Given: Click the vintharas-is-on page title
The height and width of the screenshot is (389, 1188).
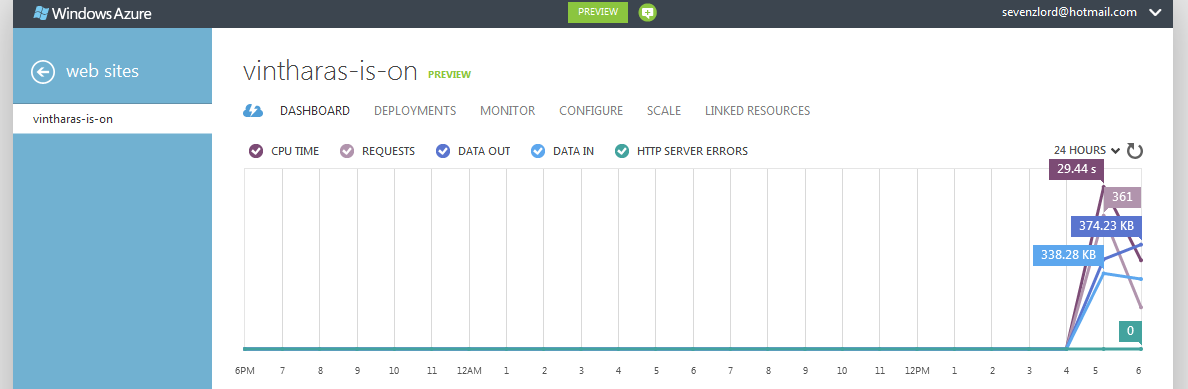Looking at the screenshot, I should pos(330,71).
